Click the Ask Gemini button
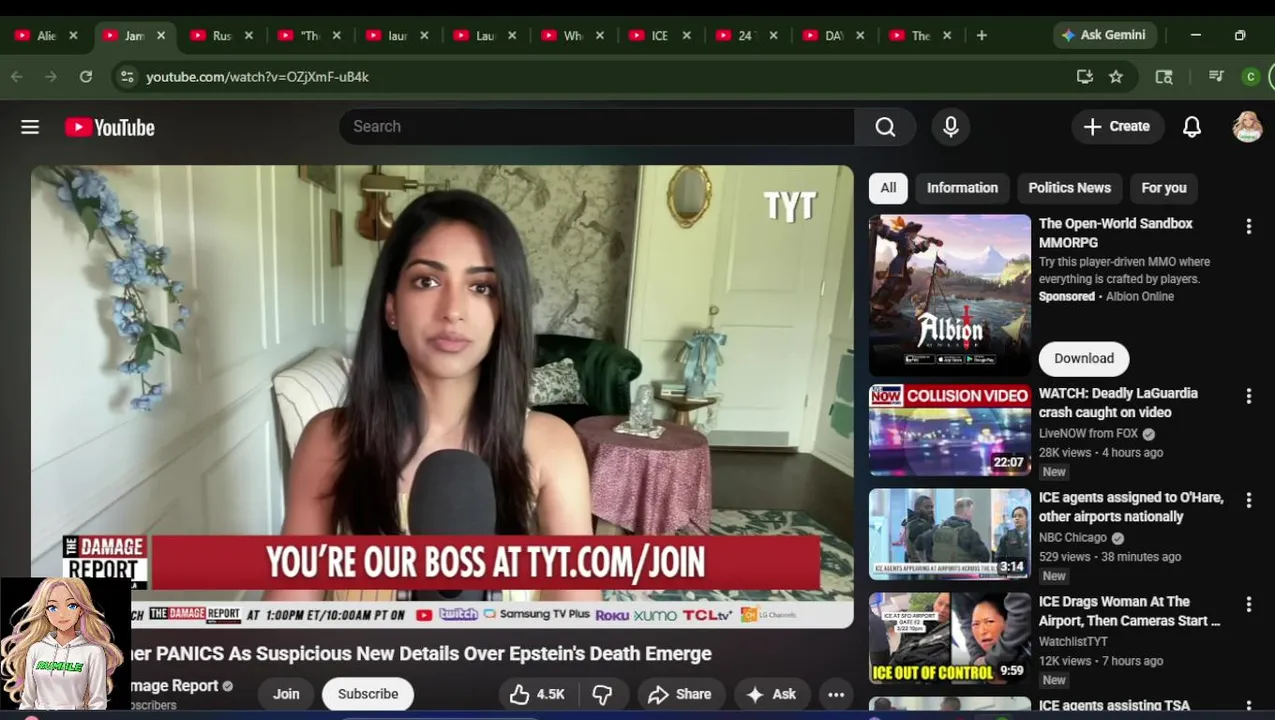Image resolution: width=1275 pixels, height=720 pixels. point(1104,35)
